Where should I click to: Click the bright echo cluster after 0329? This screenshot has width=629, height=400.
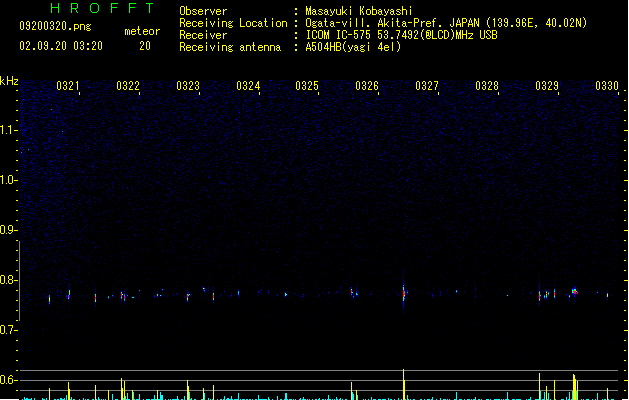[575, 291]
